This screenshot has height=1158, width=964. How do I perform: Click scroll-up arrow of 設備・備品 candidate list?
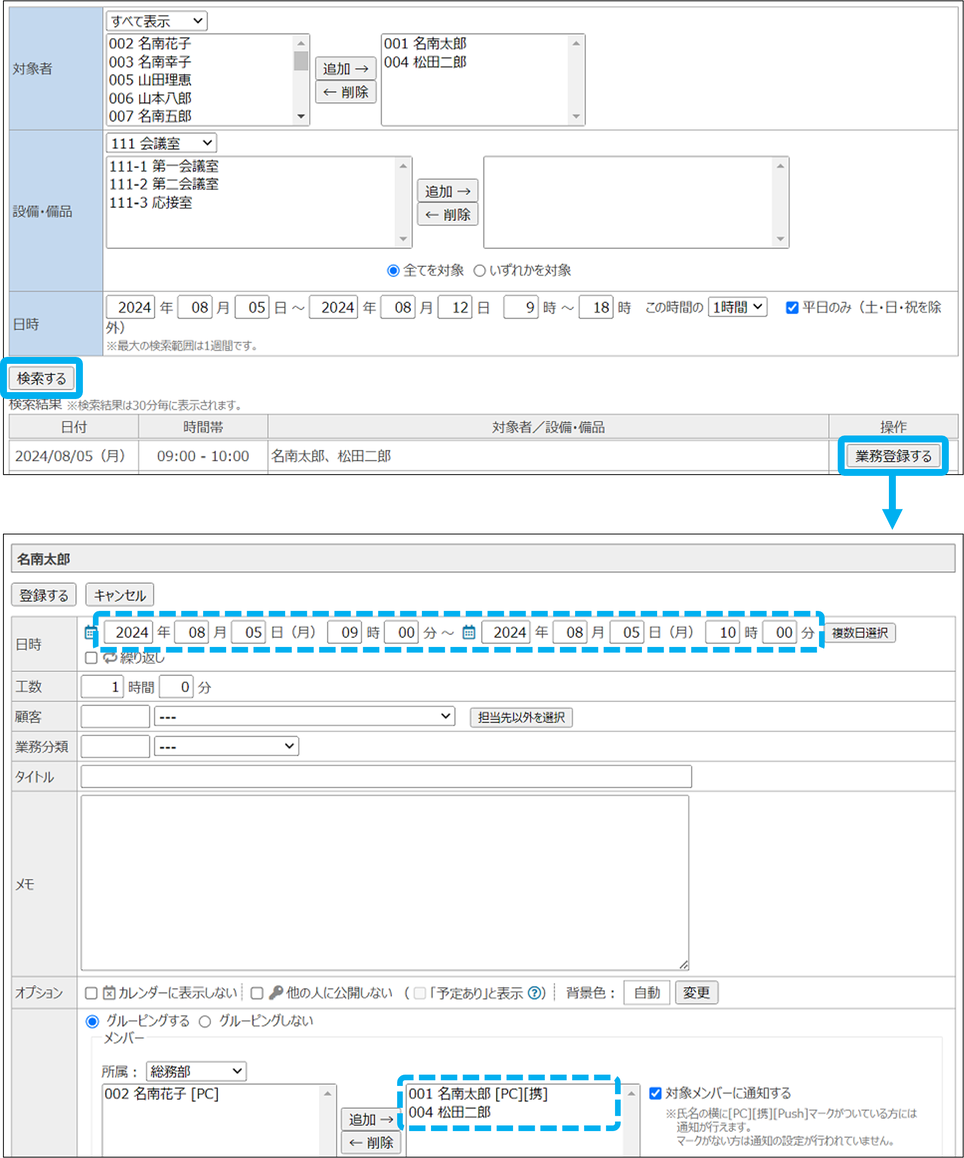(x=403, y=166)
